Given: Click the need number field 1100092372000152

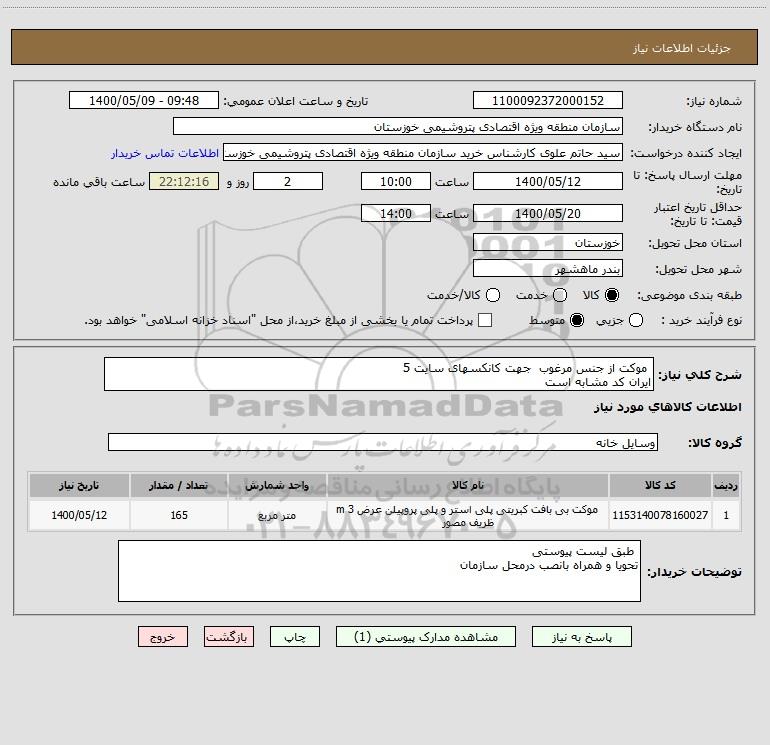Looking at the screenshot, I should coord(548,100).
